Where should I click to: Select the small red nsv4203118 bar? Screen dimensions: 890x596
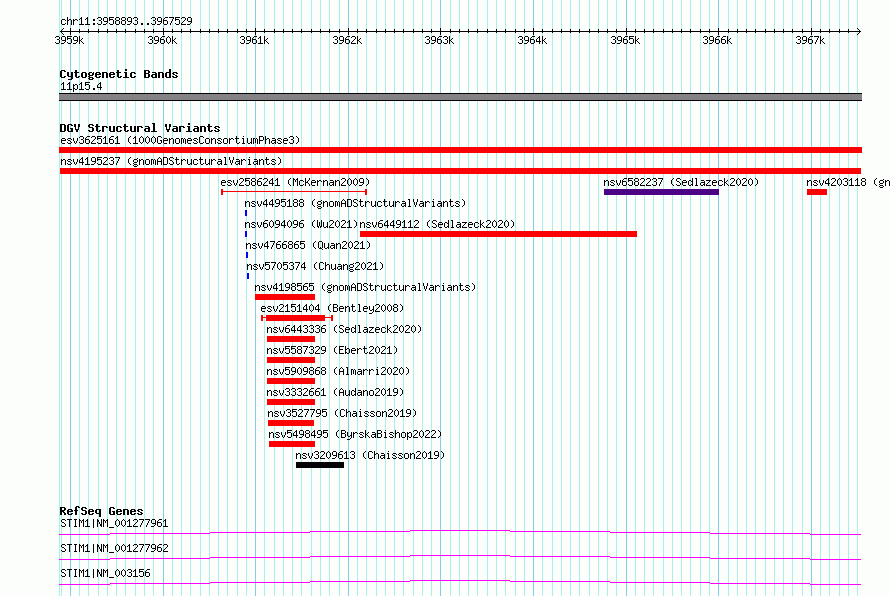pyautogui.click(x=817, y=192)
